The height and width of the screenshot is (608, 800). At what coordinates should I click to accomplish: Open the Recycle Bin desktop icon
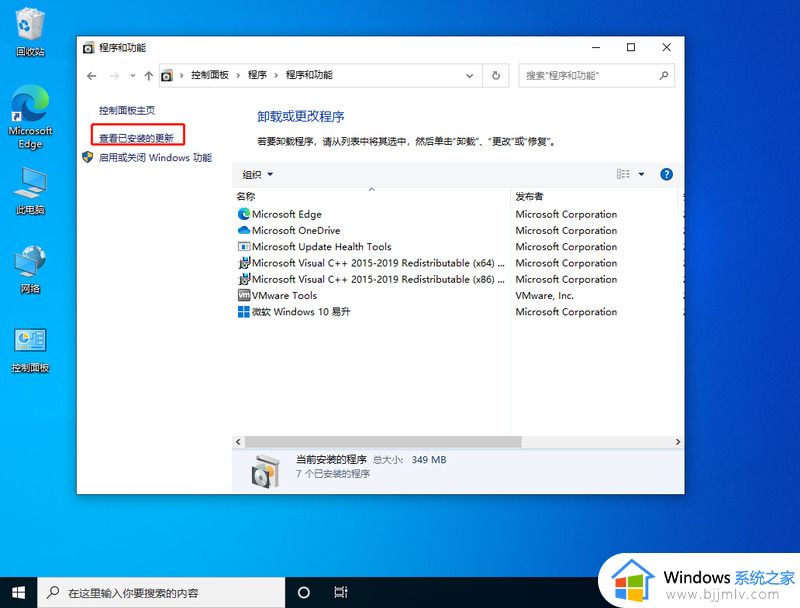(30, 32)
